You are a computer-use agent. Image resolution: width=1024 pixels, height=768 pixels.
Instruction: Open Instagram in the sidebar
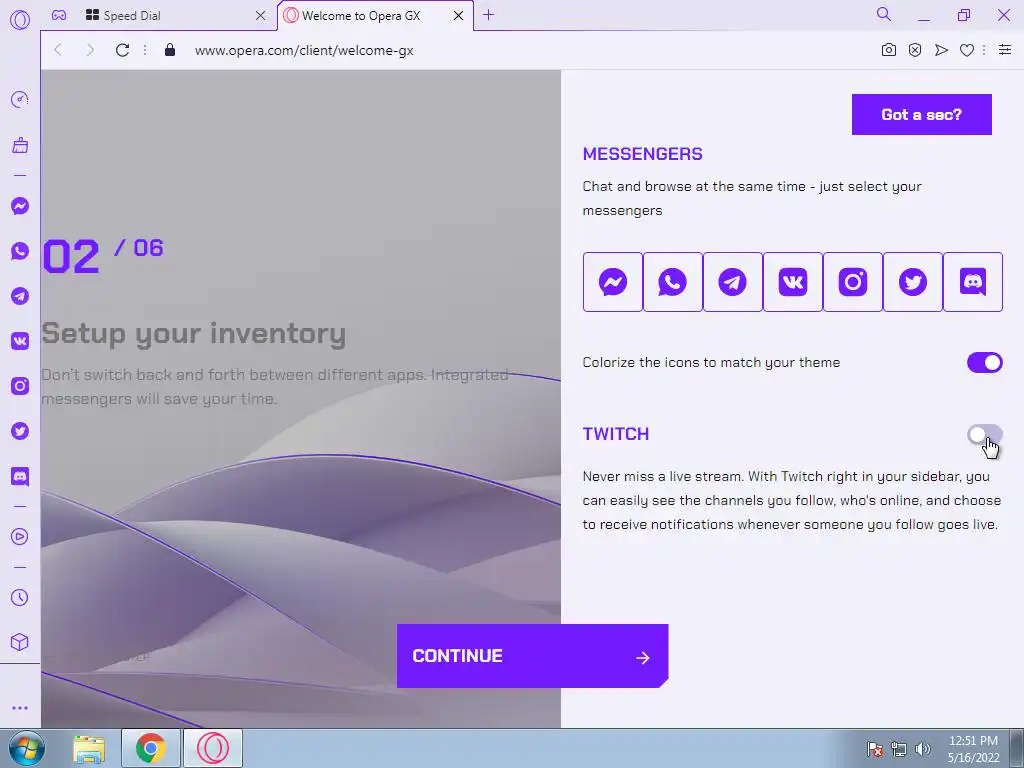click(20, 386)
